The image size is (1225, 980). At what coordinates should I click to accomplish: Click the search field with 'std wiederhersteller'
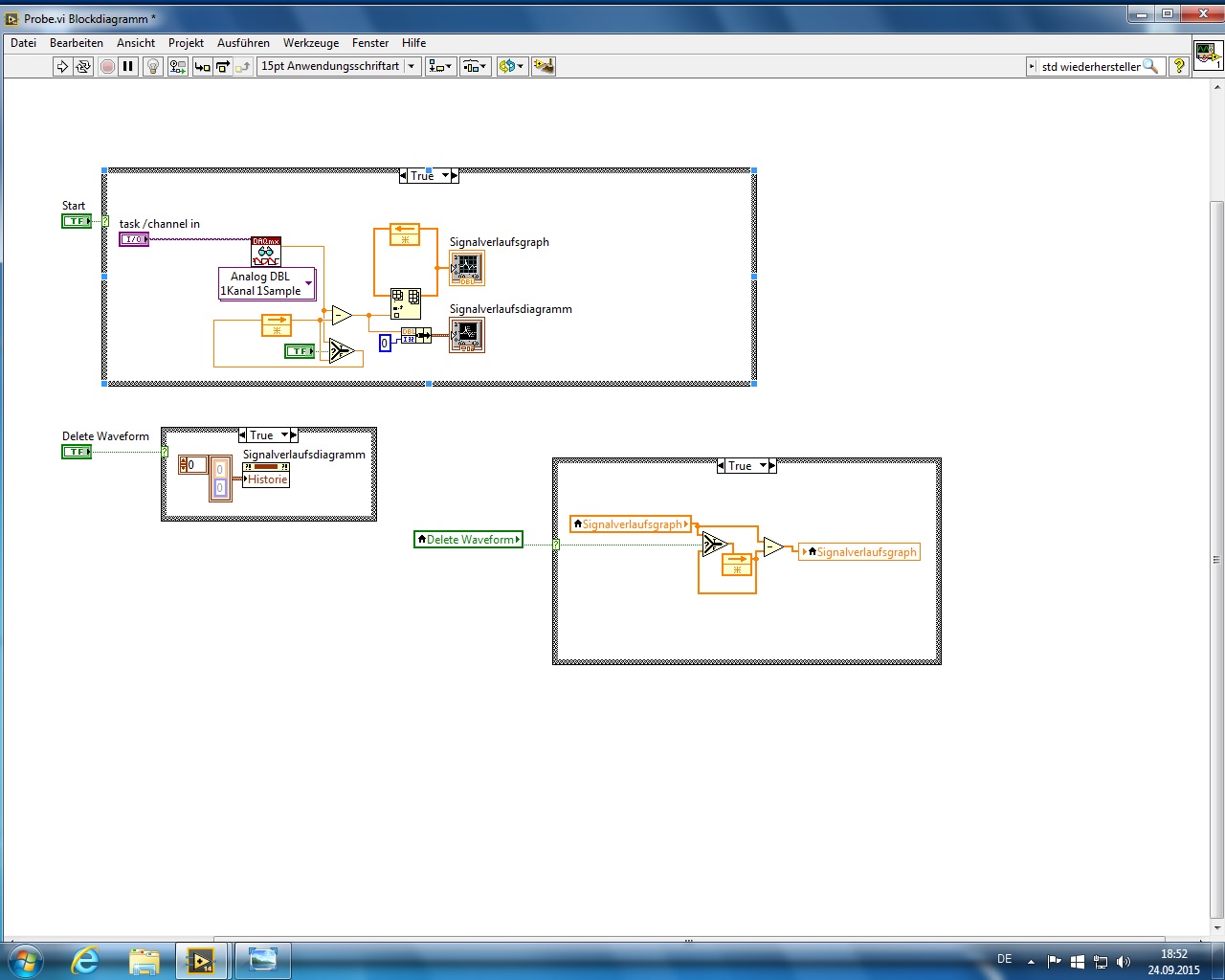[1096, 66]
